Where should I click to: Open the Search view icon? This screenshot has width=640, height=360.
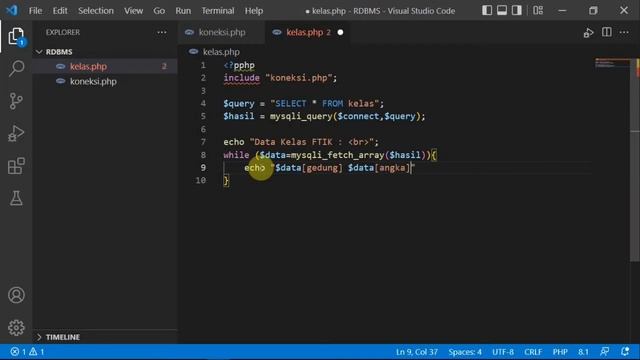point(16,68)
